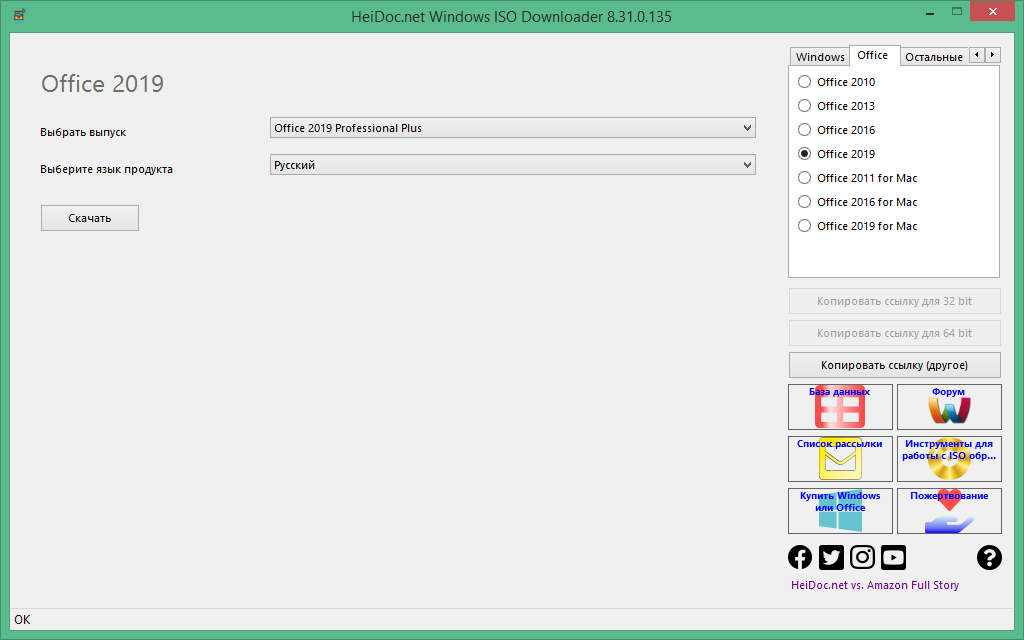Click the OK status bar text
This screenshot has width=1024, height=640.
click(x=22, y=619)
